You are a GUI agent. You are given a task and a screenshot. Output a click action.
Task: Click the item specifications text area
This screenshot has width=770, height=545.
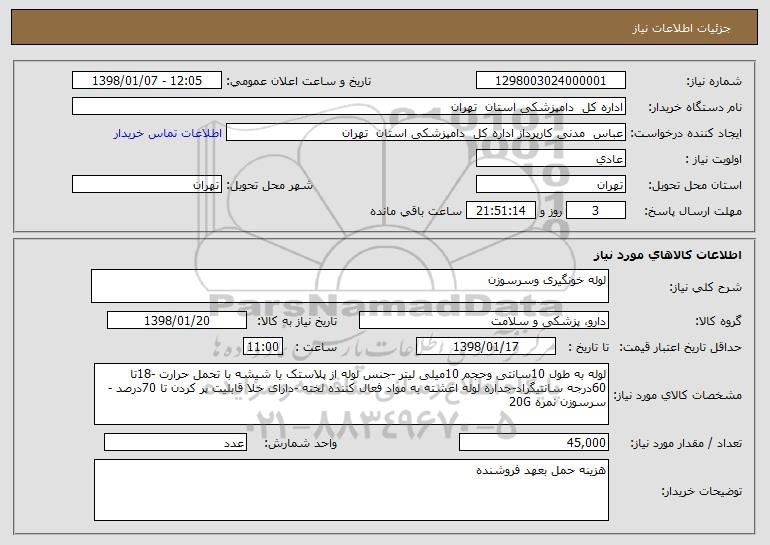pos(351,394)
